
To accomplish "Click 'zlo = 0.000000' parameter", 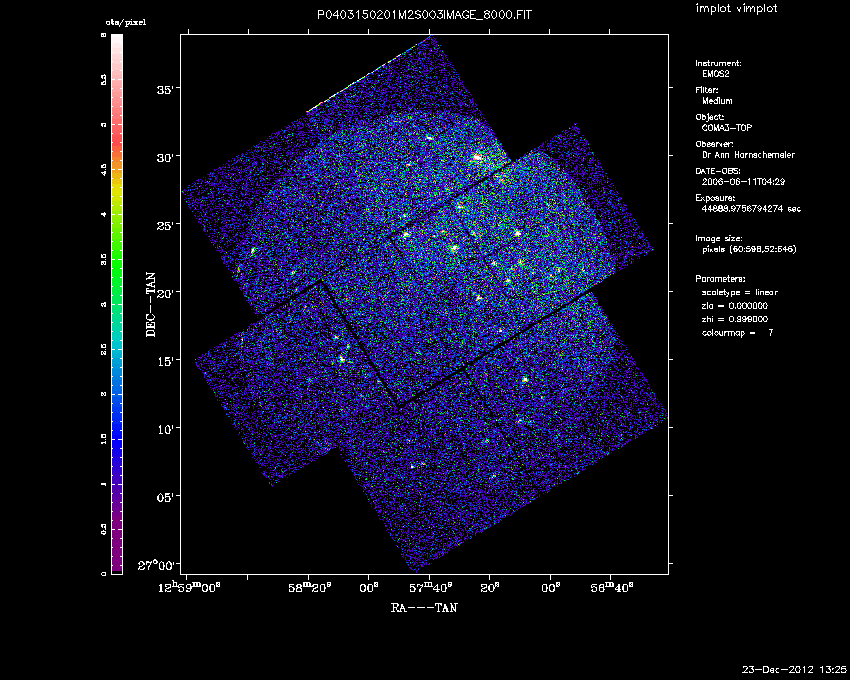I will coord(735,306).
